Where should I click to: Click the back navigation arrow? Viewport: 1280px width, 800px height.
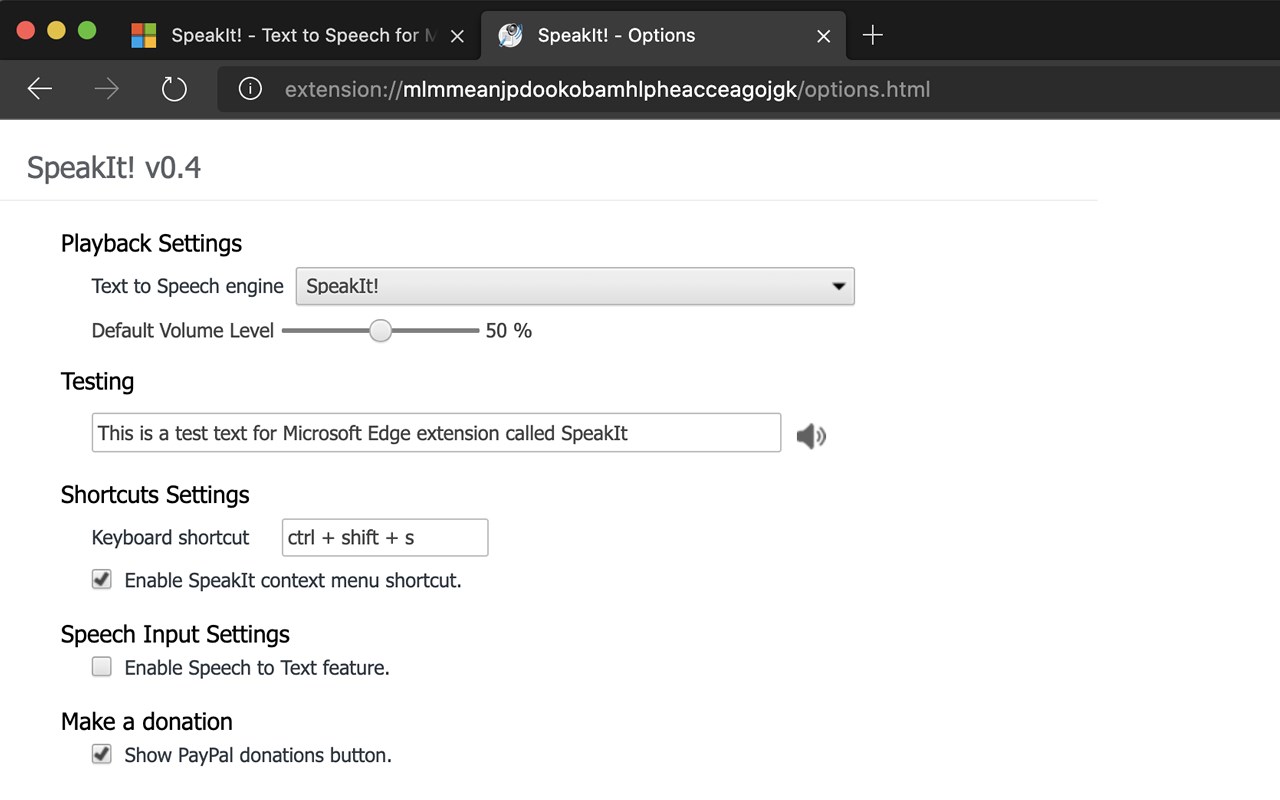tap(40, 89)
